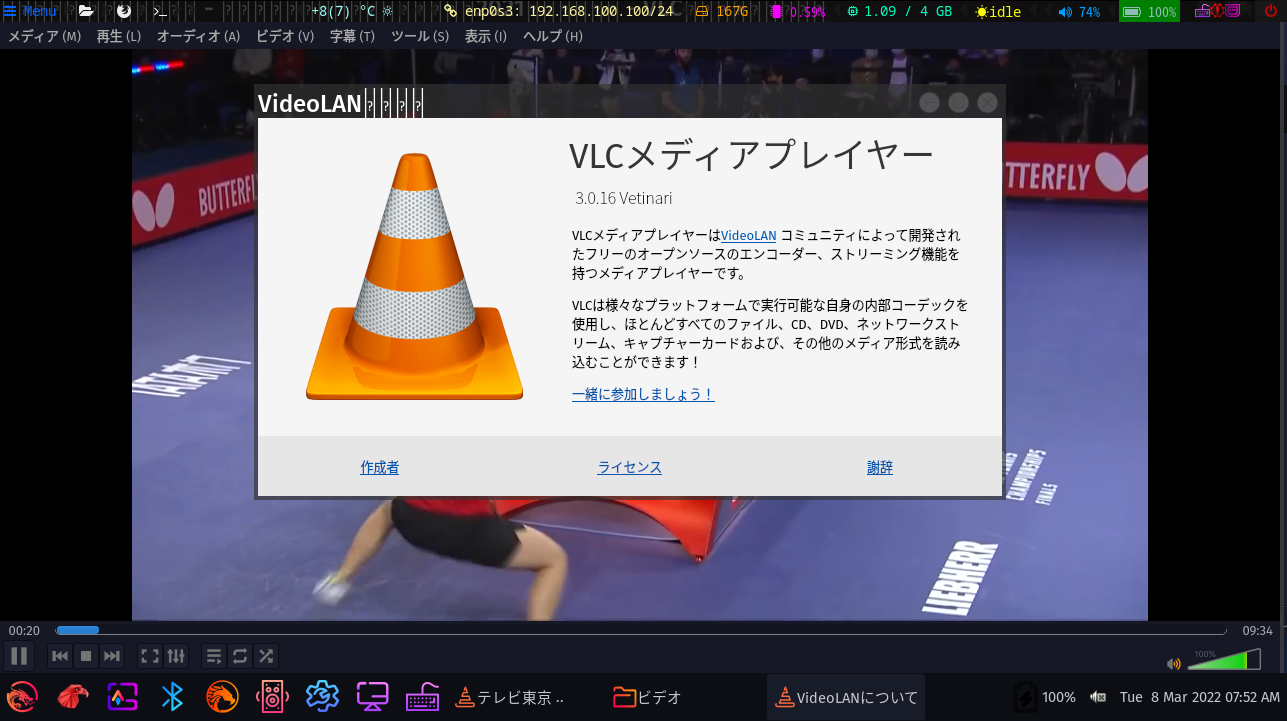Click 一緒に参加しましょう！ link
Image resolution: width=1287 pixels, height=721 pixels.
pyautogui.click(x=643, y=394)
